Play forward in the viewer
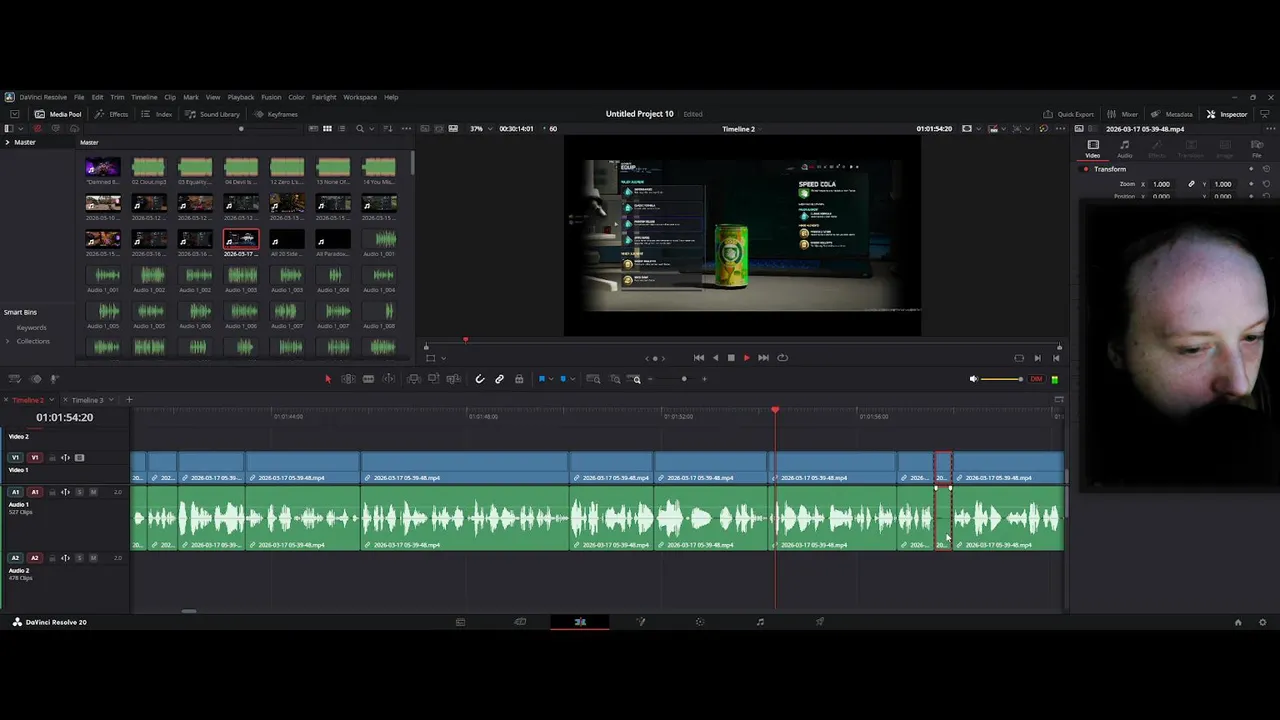The width and height of the screenshot is (1280, 720). point(746,358)
